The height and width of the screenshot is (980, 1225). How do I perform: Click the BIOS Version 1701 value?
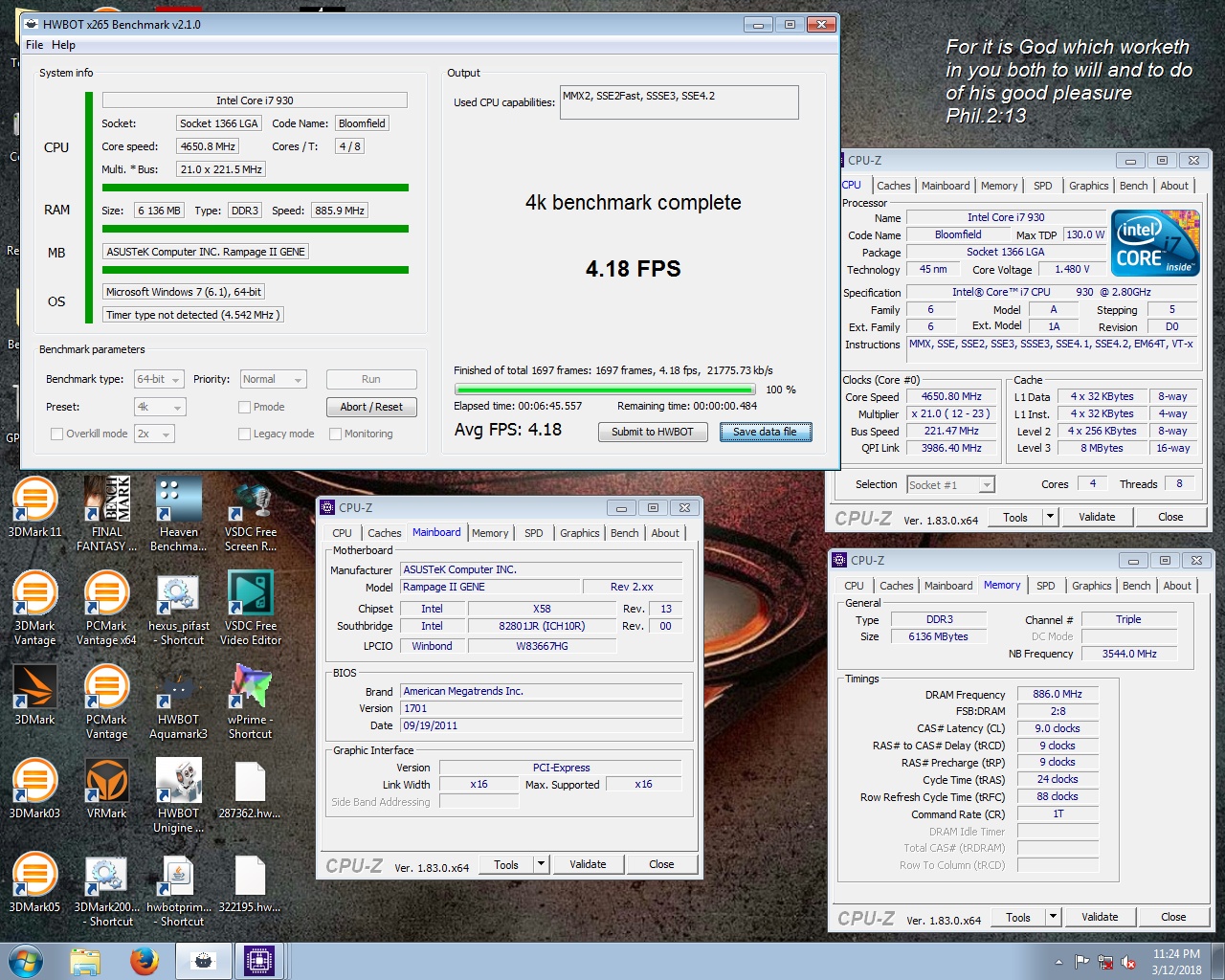tap(541, 708)
